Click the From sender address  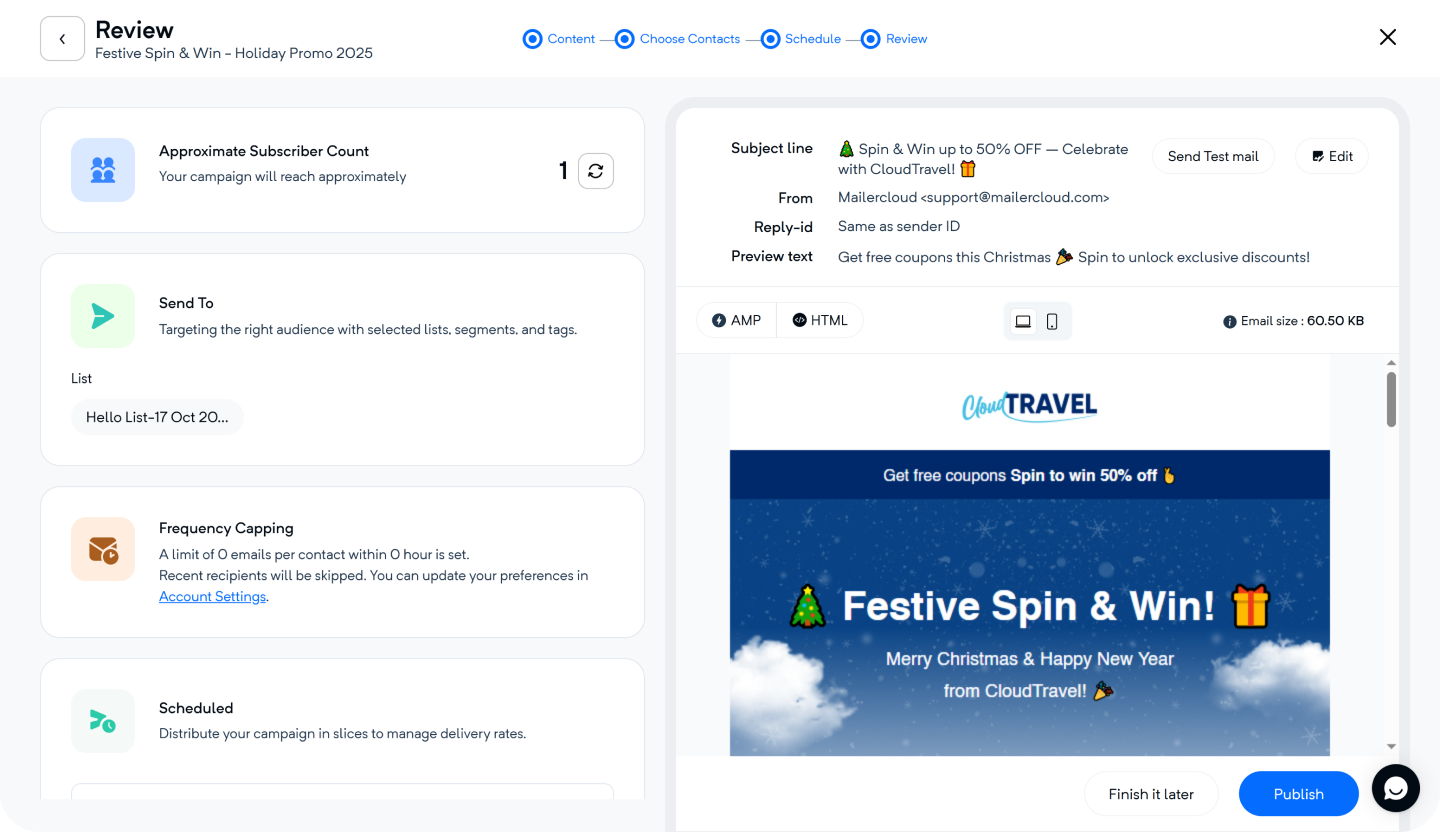[974, 198]
